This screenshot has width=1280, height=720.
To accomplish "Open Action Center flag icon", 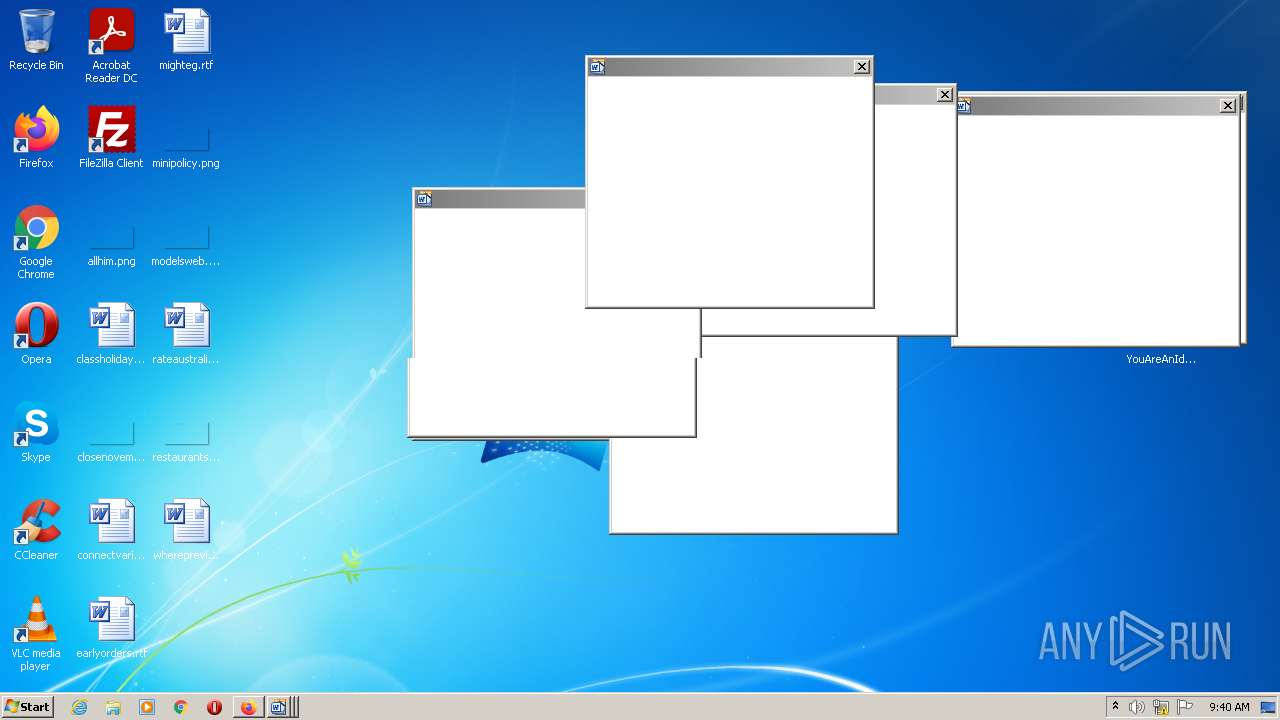I will coord(1185,707).
